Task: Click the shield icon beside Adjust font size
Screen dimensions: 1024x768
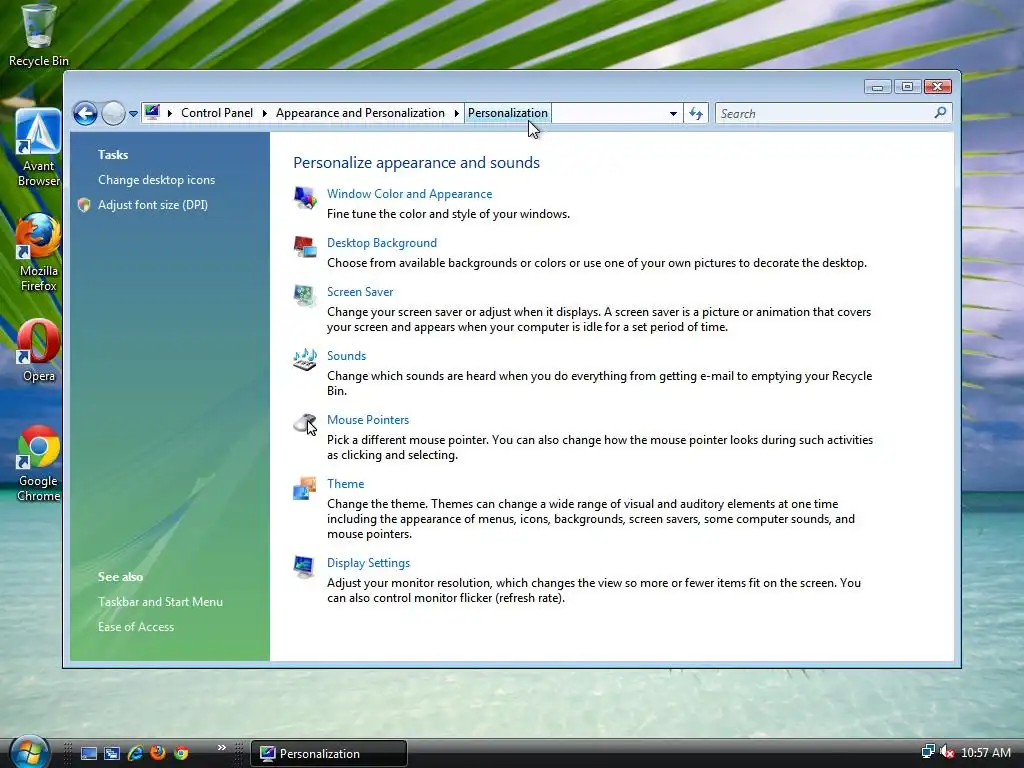Action: point(84,205)
